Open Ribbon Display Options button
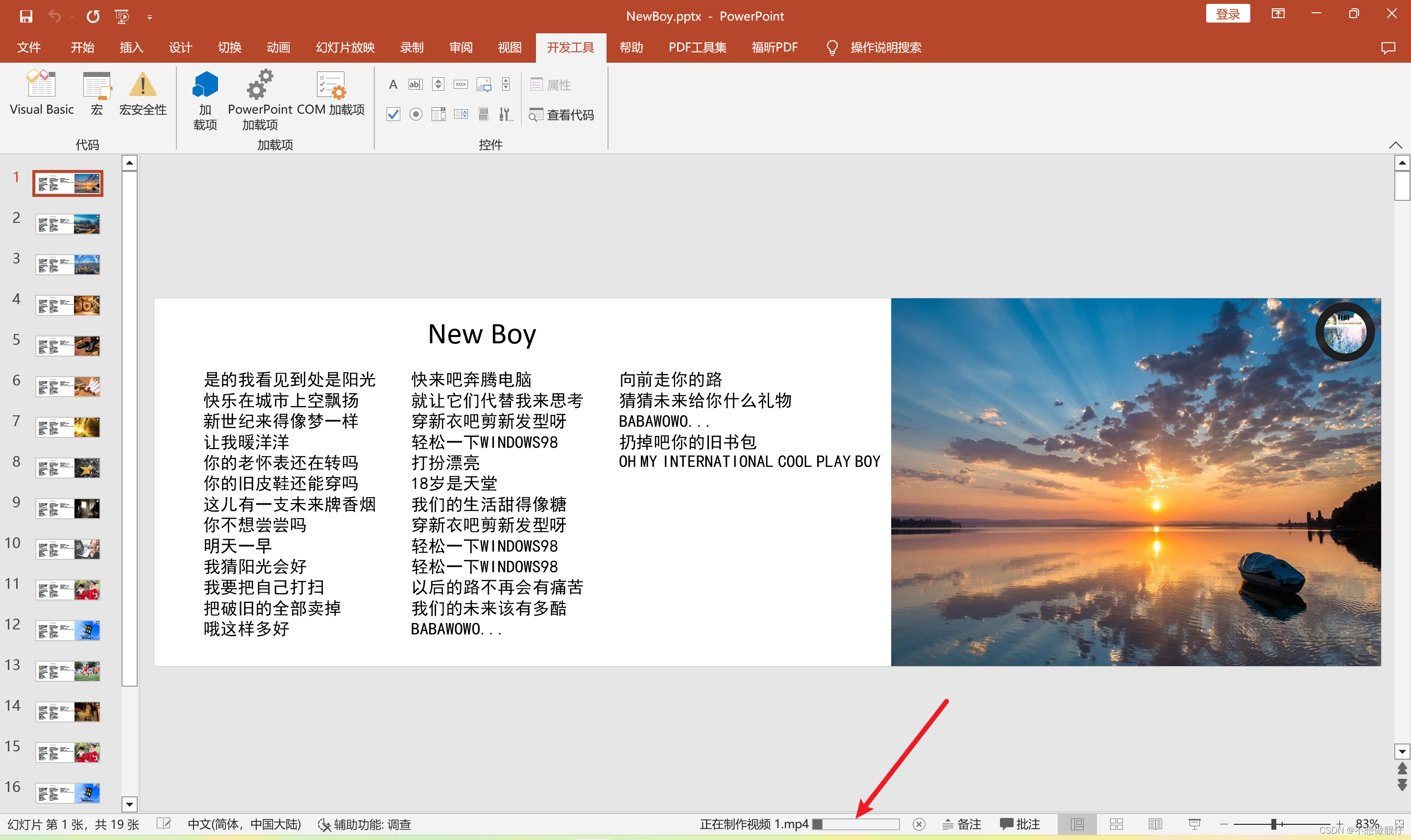The height and width of the screenshot is (840, 1411). pos(1278,14)
